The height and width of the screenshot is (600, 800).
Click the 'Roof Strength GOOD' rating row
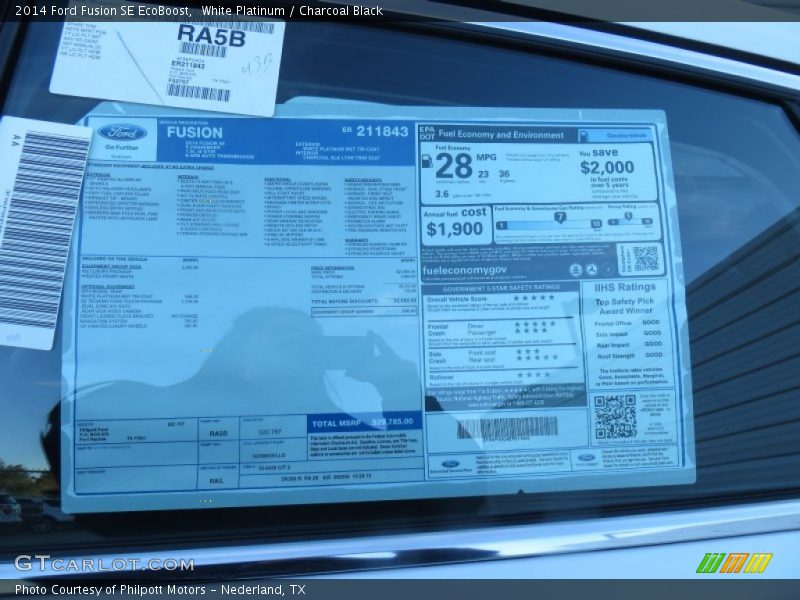click(x=630, y=356)
